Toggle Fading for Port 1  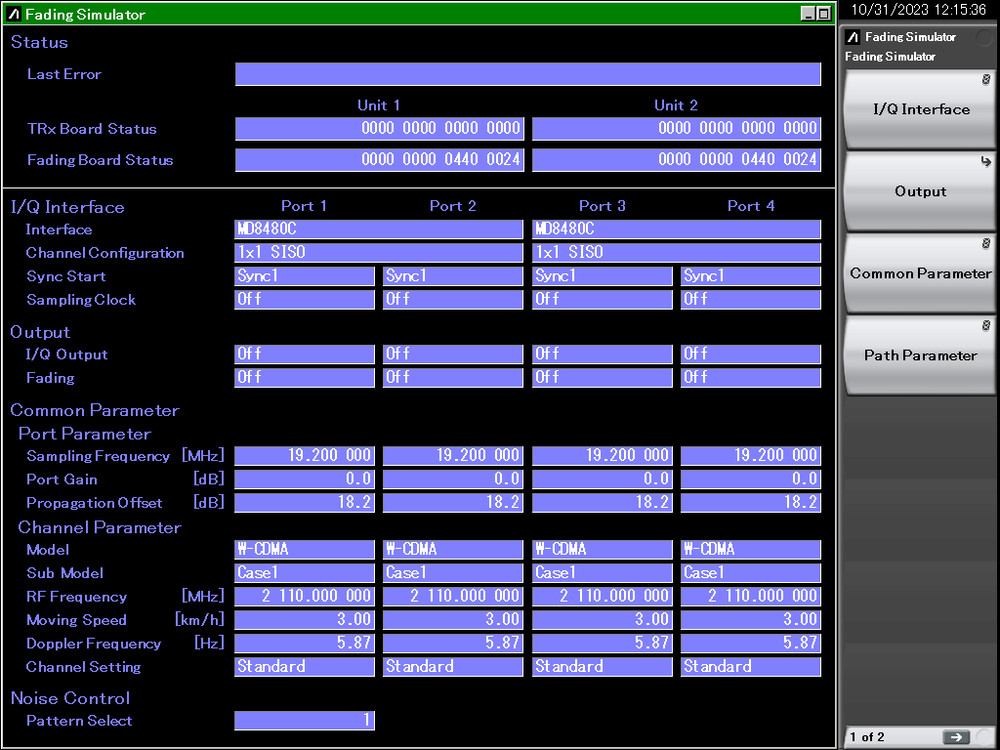(305, 378)
